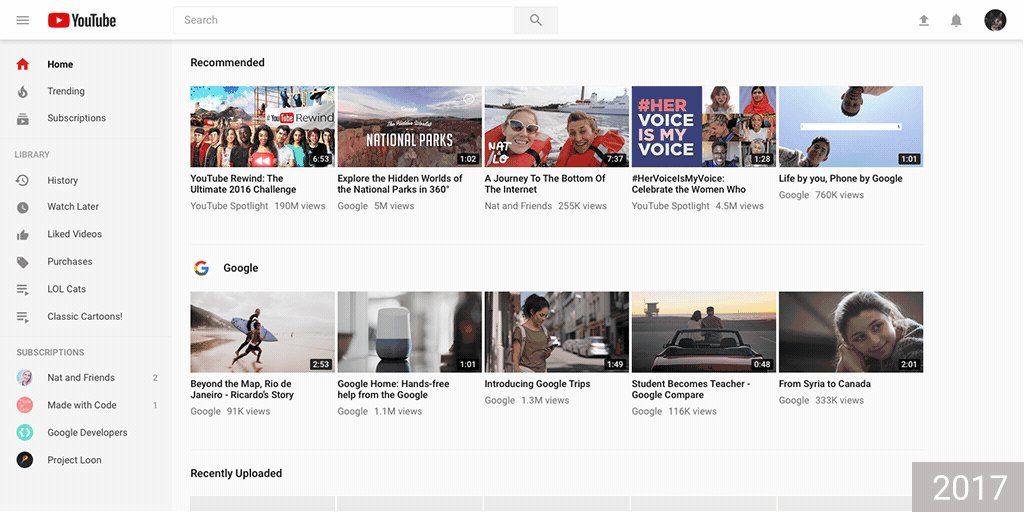This screenshot has width=1024, height=512.
Task: Open the hamburger guide menu
Action: (23, 20)
